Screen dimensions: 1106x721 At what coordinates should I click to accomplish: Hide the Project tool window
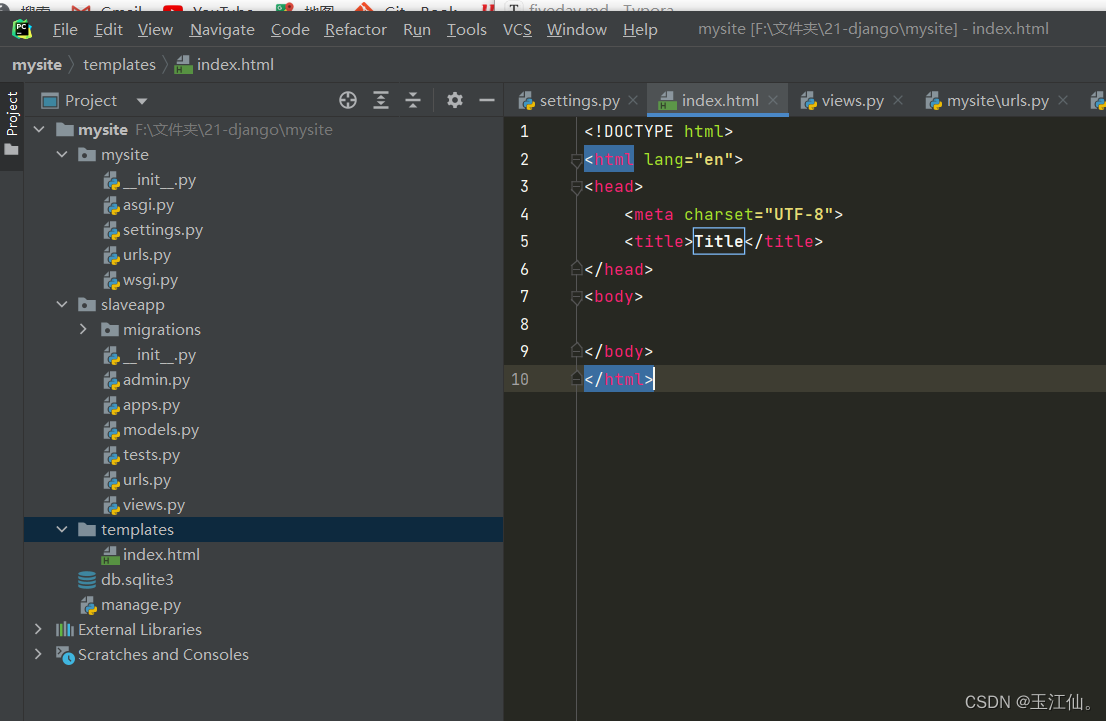487,100
